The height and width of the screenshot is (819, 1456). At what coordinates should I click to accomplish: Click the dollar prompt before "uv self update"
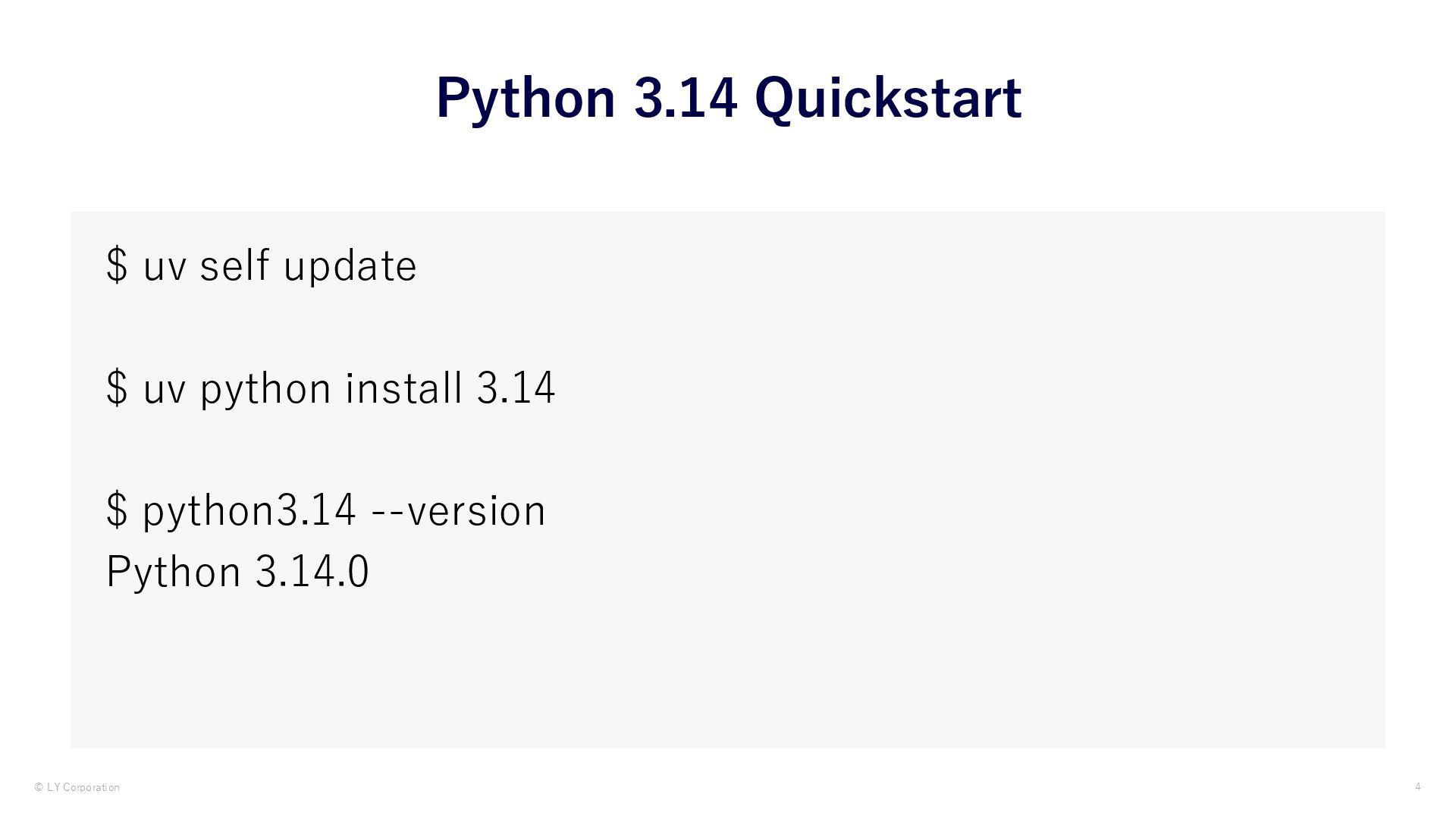[x=117, y=265]
